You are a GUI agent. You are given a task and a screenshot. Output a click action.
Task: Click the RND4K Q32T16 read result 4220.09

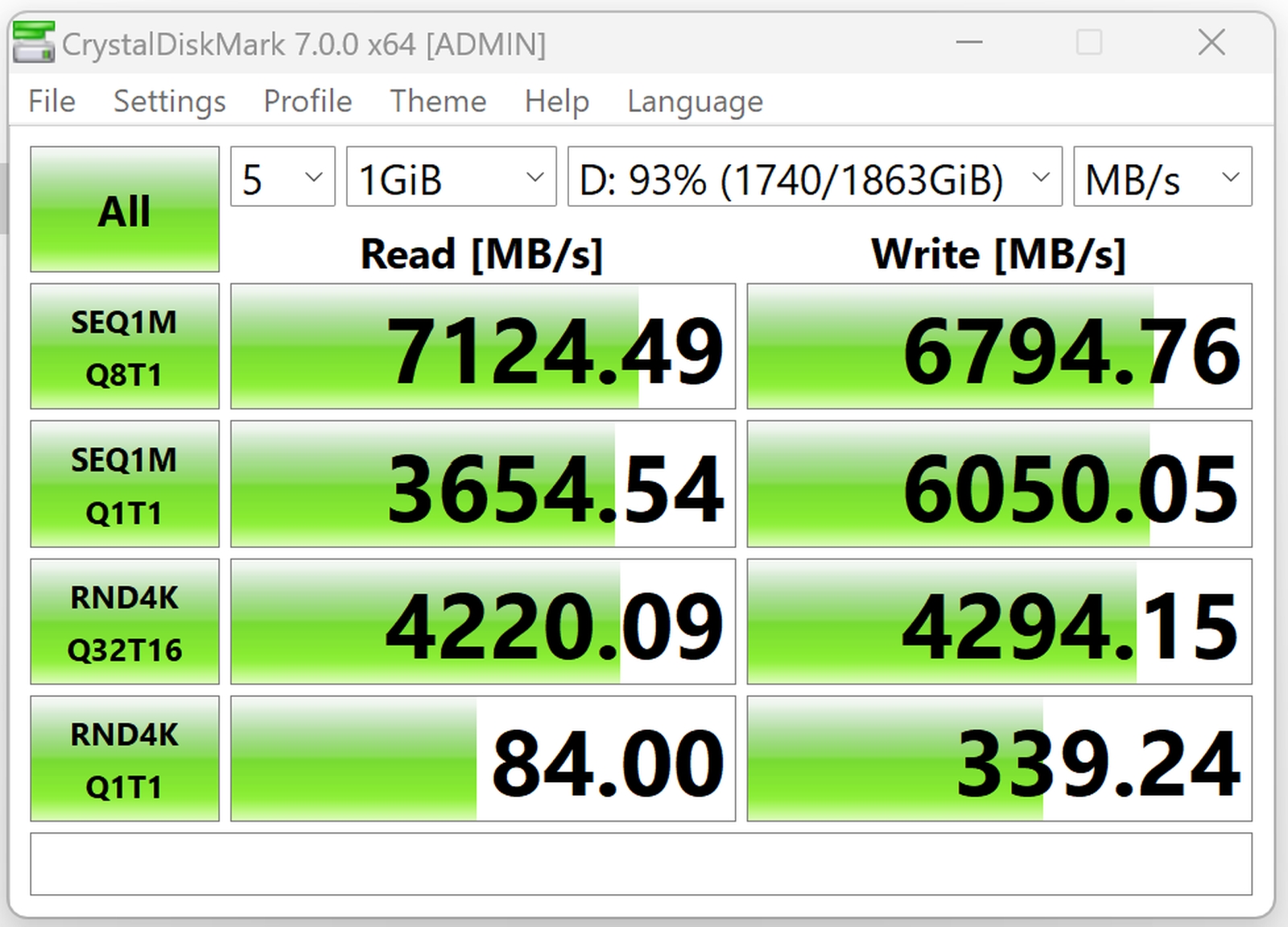[483, 621]
